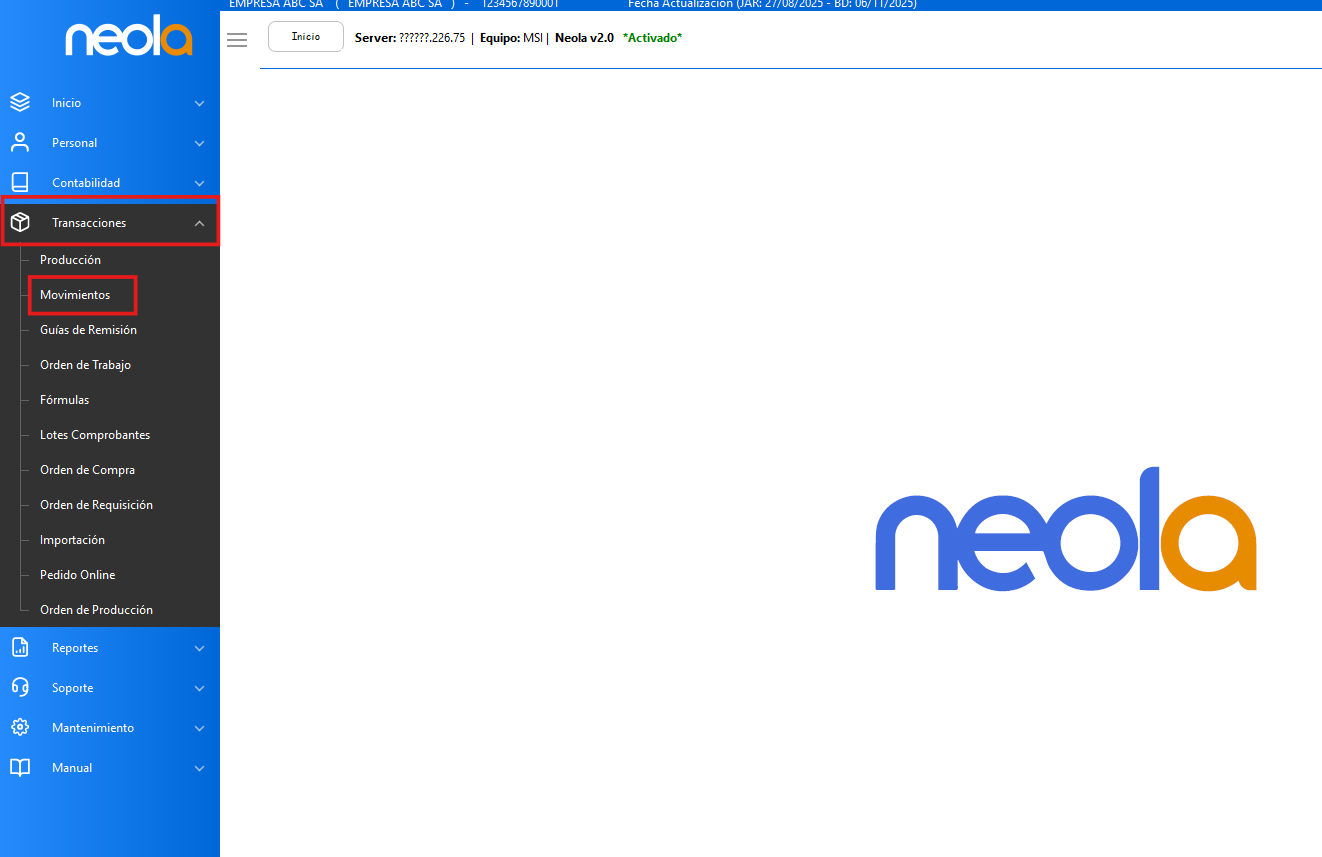The height and width of the screenshot is (857, 1322).
Task: Open Guías de Remisión submenu item
Action: coord(88,330)
